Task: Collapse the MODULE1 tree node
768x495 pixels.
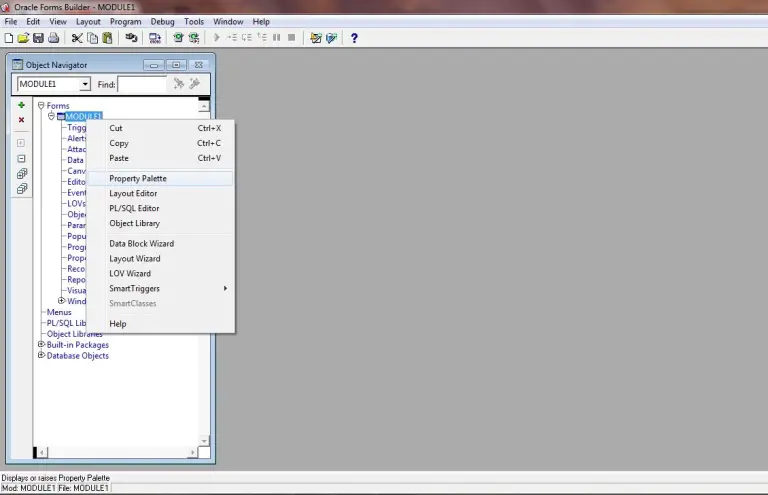Action: pos(51,116)
